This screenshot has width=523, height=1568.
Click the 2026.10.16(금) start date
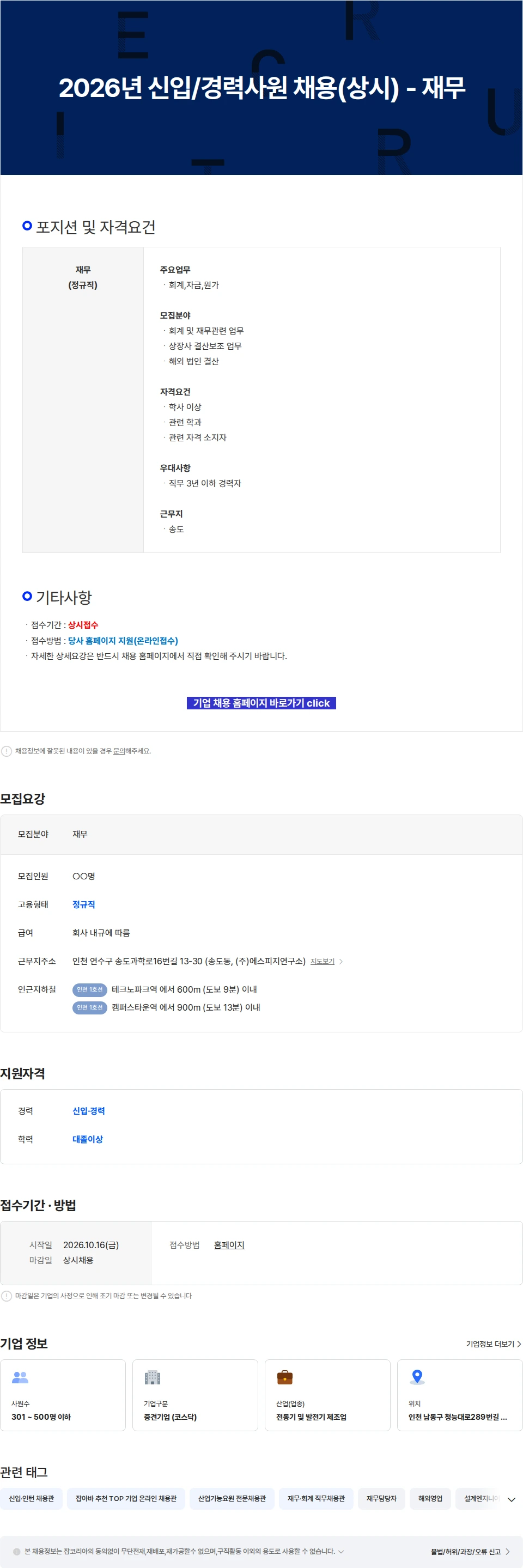pyautogui.click(x=91, y=1245)
